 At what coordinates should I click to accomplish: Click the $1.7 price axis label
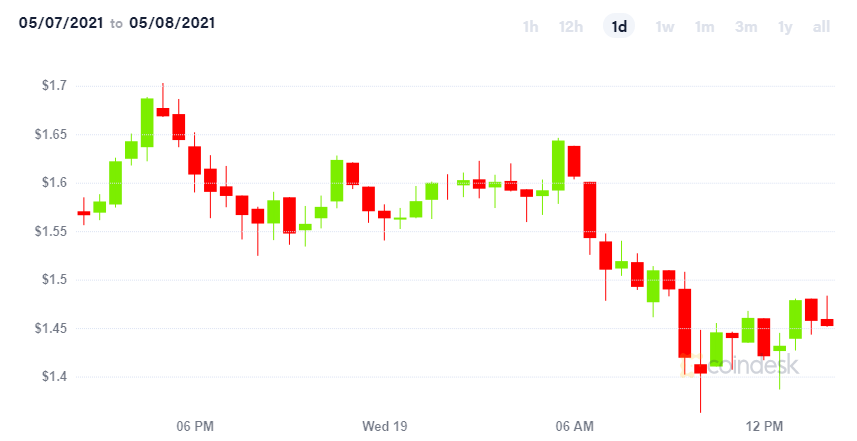[x=54, y=85]
